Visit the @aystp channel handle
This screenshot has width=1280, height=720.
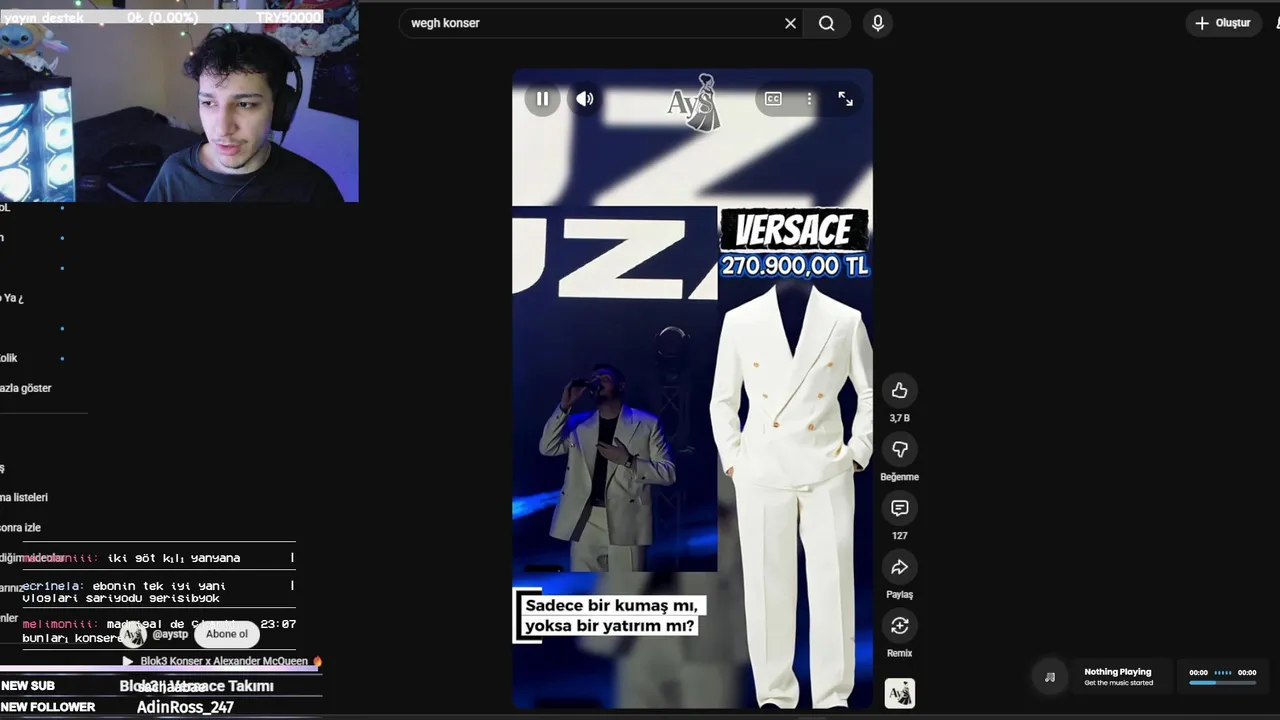coord(170,634)
